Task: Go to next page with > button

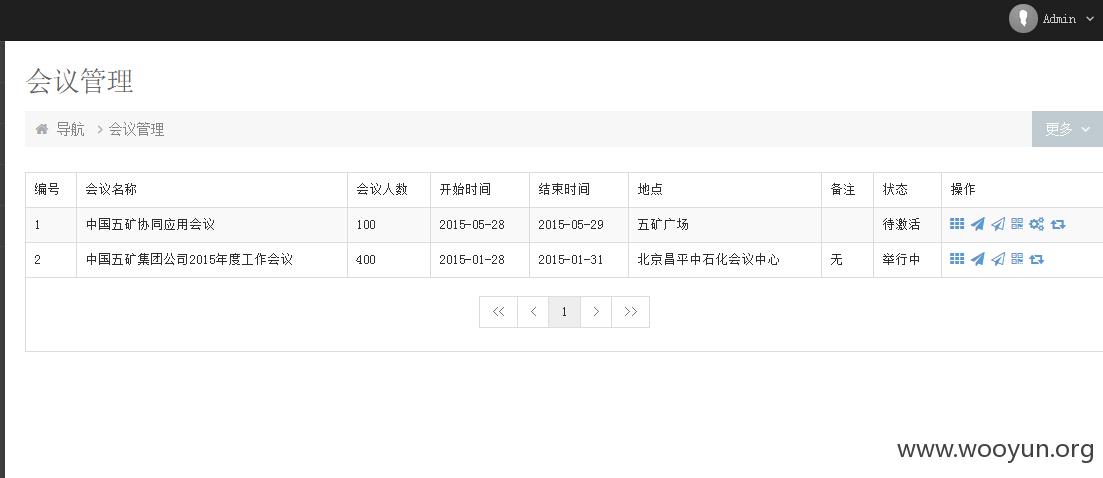Action: pyautogui.click(x=596, y=311)
